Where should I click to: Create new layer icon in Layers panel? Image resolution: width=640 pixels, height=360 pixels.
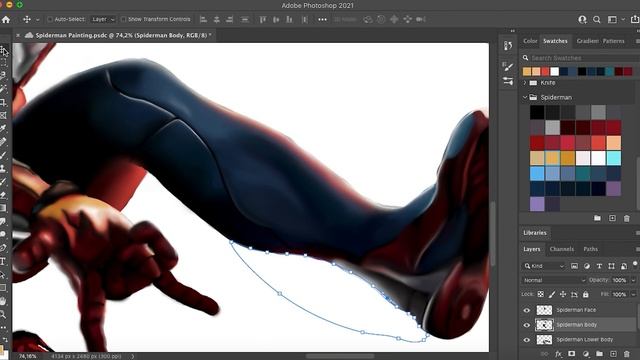click(x=613, y=354)
